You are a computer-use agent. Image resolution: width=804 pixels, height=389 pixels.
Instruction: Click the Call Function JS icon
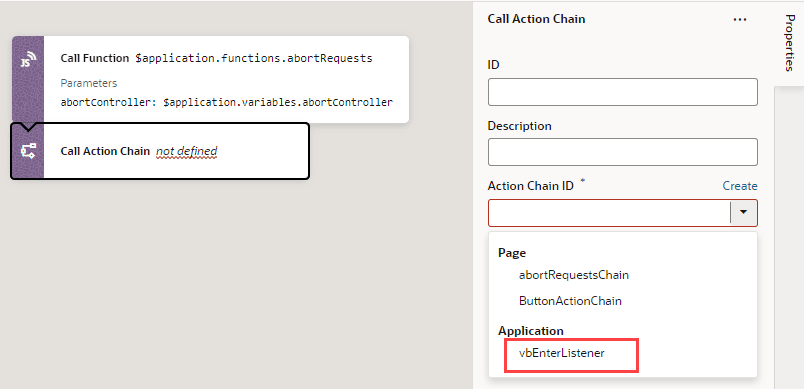28,59
